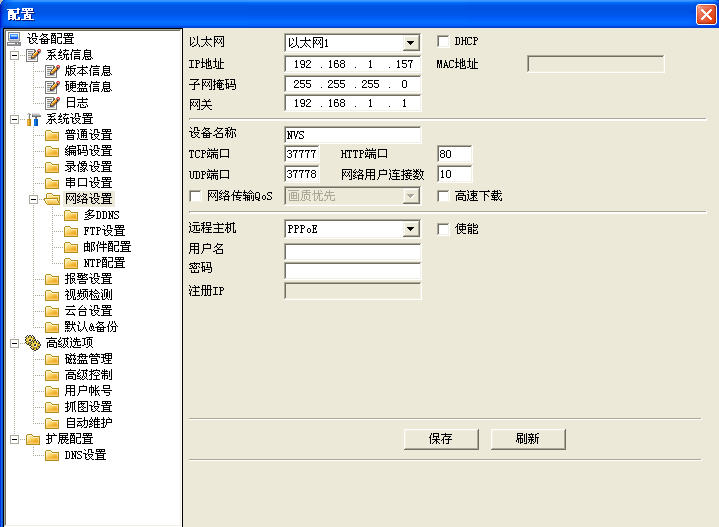The width and height of the screenshot is (719, 527).
Task: Click the 日志 document icon
Action: pyautogui.click(x=52, y=103)
